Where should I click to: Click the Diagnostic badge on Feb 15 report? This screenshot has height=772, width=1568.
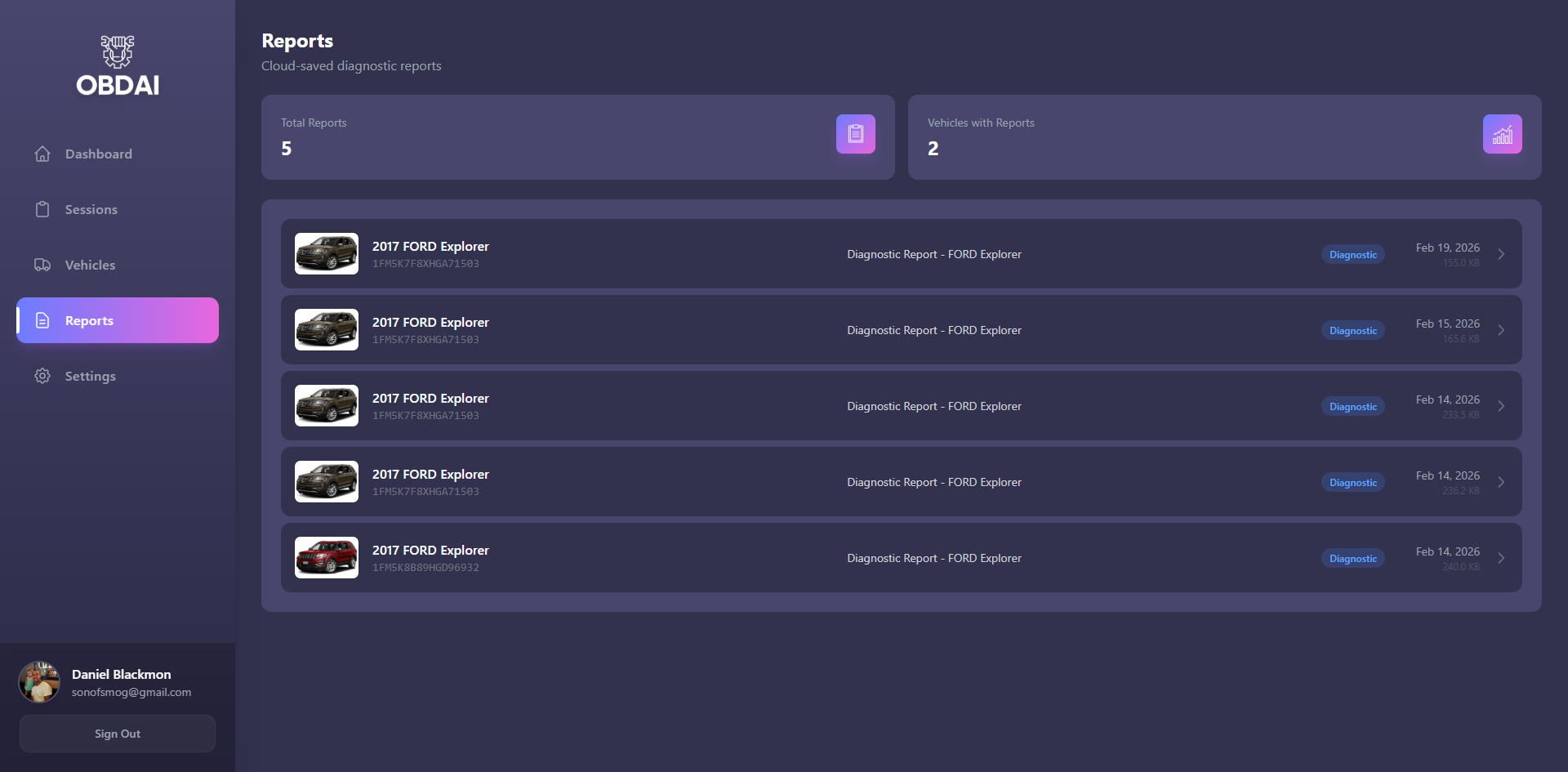[1353, 331]
